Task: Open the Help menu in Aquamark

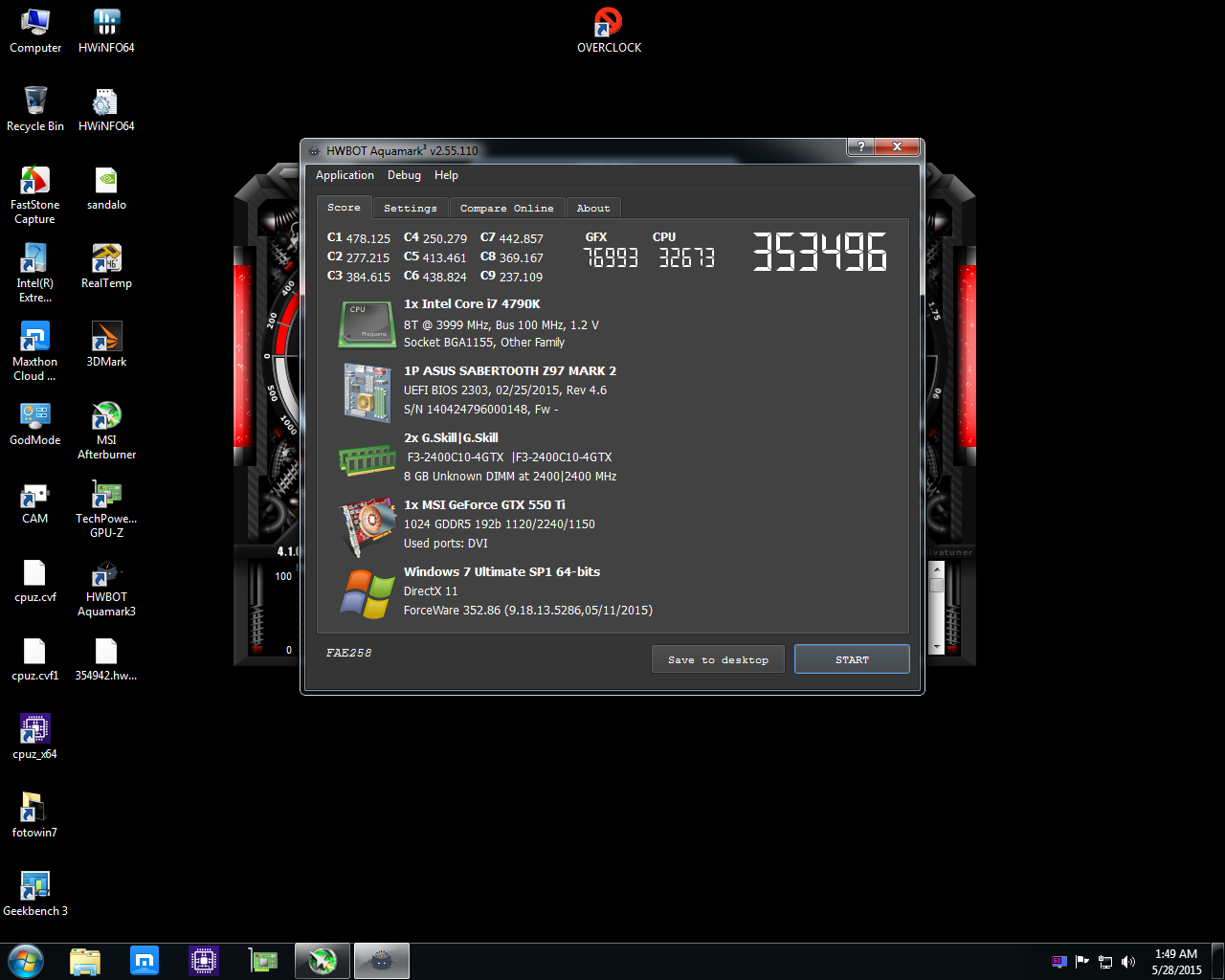Action: tap(446, 175)
